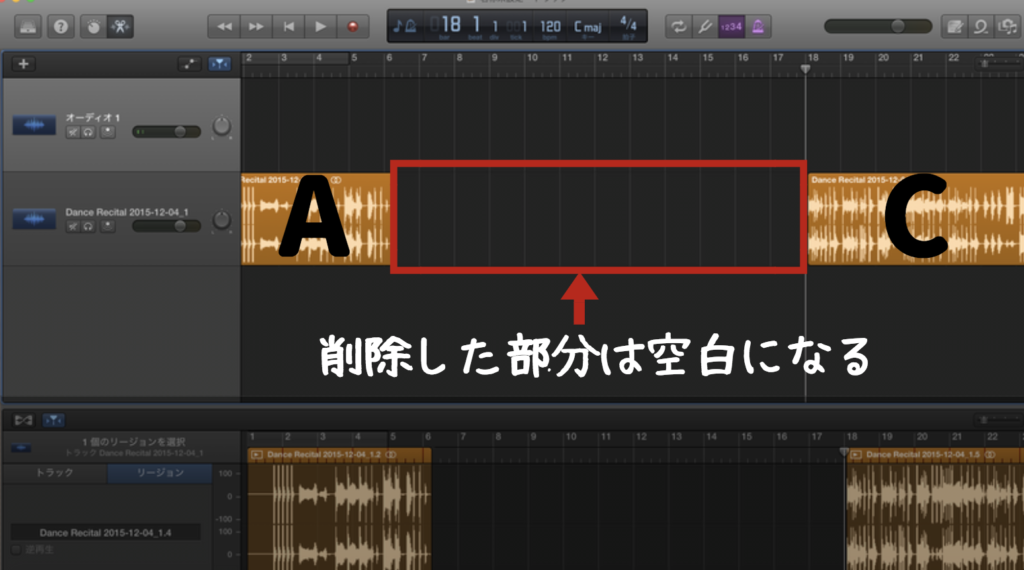Open the Loop Browser
Screen dimensions: 1024x570
(x=981, y=27)
